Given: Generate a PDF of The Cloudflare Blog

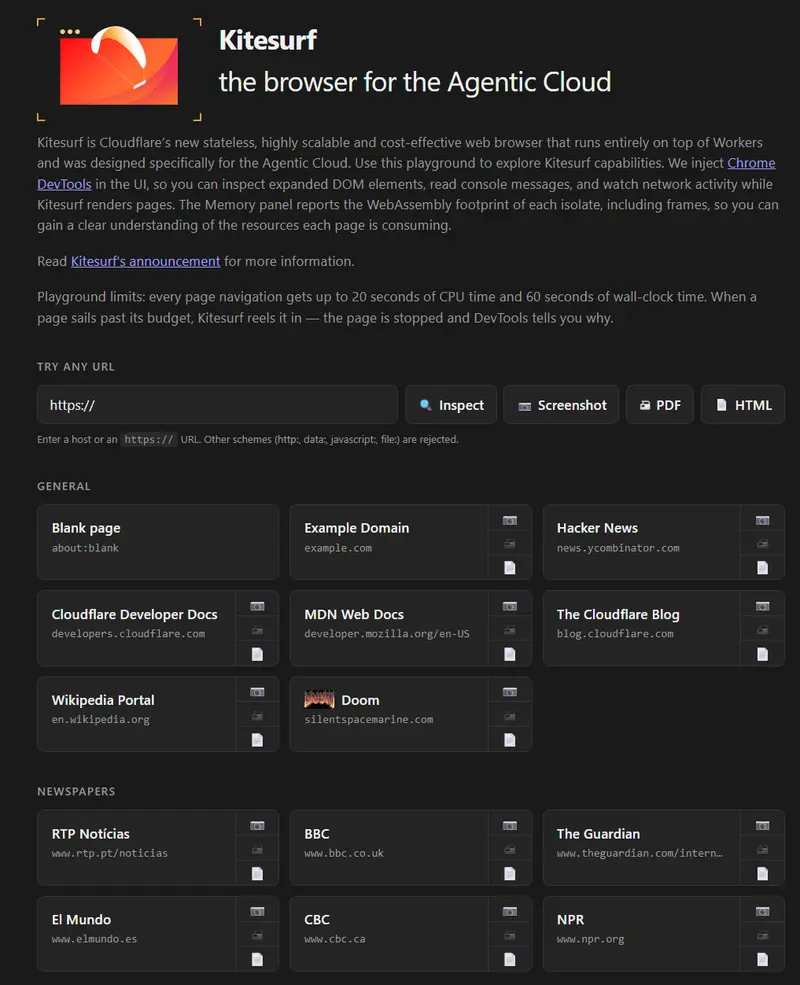Looking at the screenshot, I should pyautogui.click(x=762, y=630).
